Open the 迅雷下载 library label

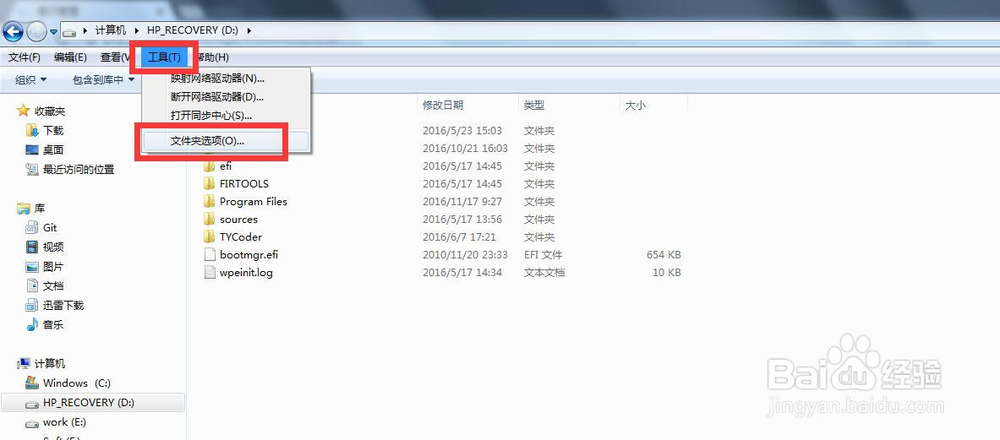click(64, 305)
